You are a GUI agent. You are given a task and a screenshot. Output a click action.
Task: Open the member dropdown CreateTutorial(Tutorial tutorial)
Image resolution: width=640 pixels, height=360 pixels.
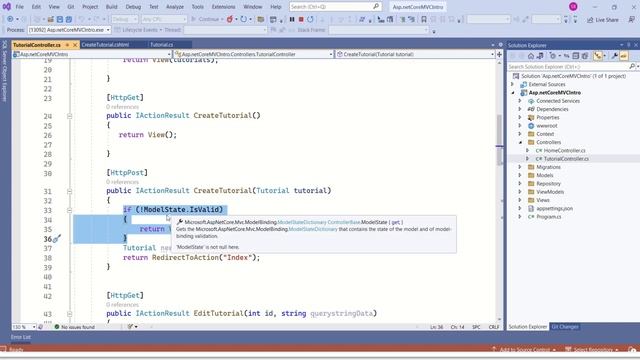415,54
